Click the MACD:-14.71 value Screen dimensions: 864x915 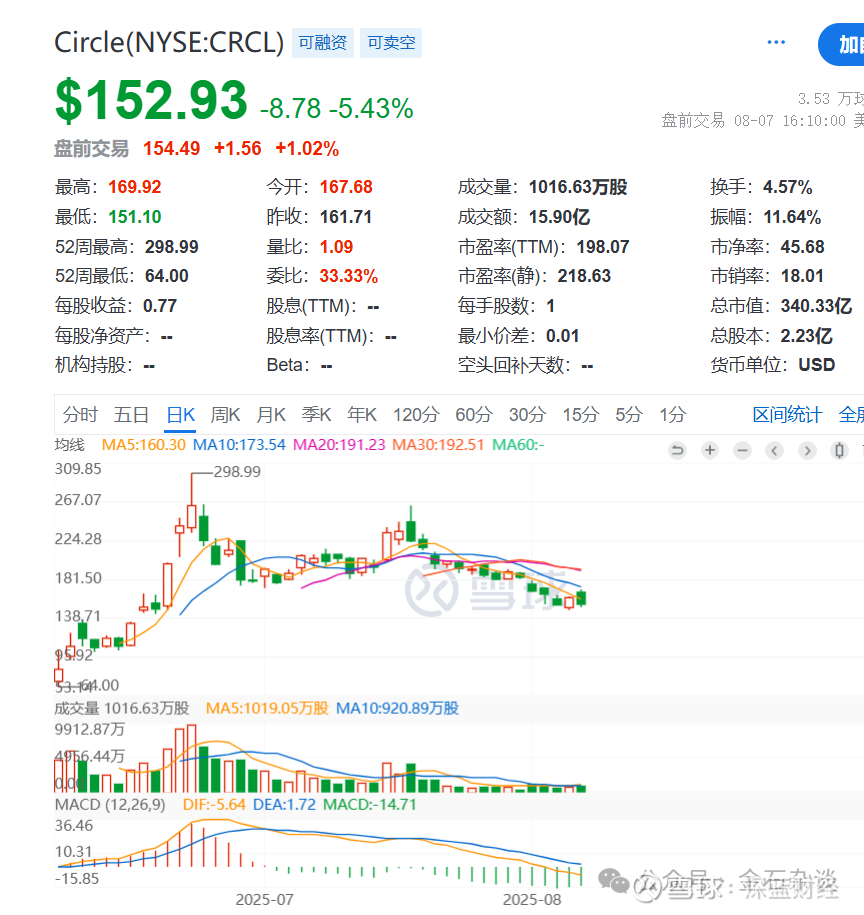tap(370, 805)
